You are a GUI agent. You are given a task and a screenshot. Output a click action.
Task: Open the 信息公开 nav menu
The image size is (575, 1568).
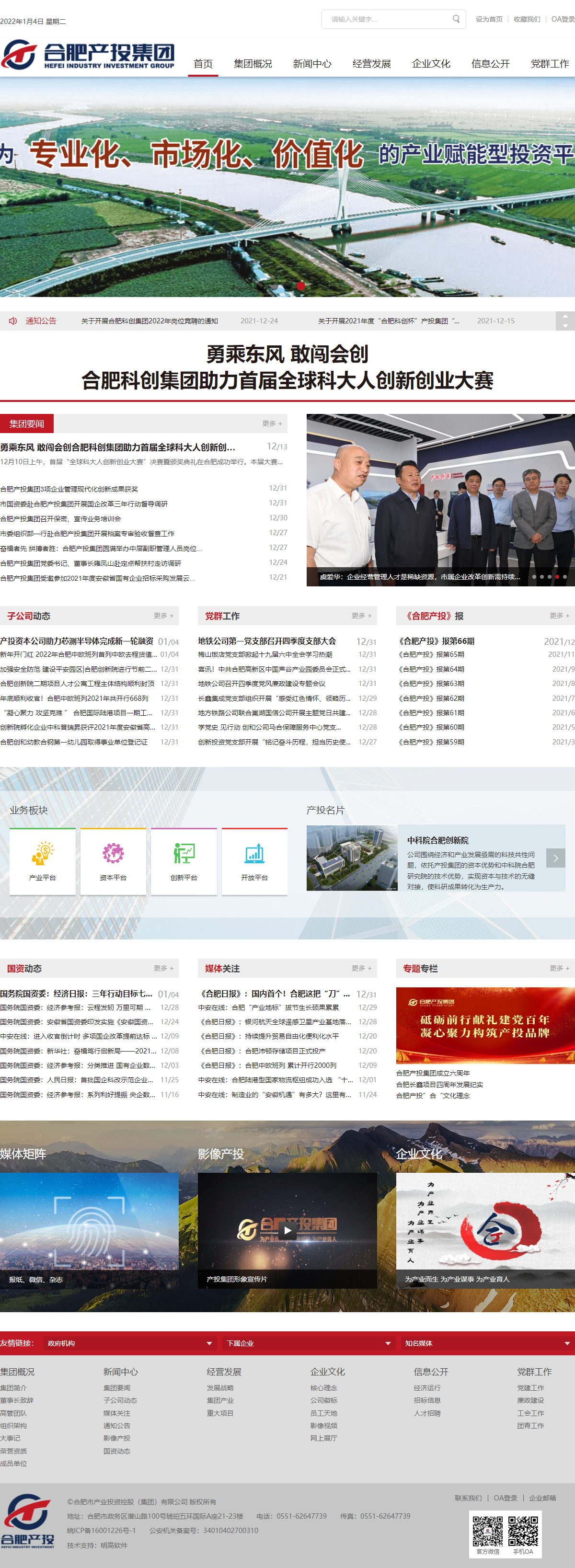coord(490,63)
